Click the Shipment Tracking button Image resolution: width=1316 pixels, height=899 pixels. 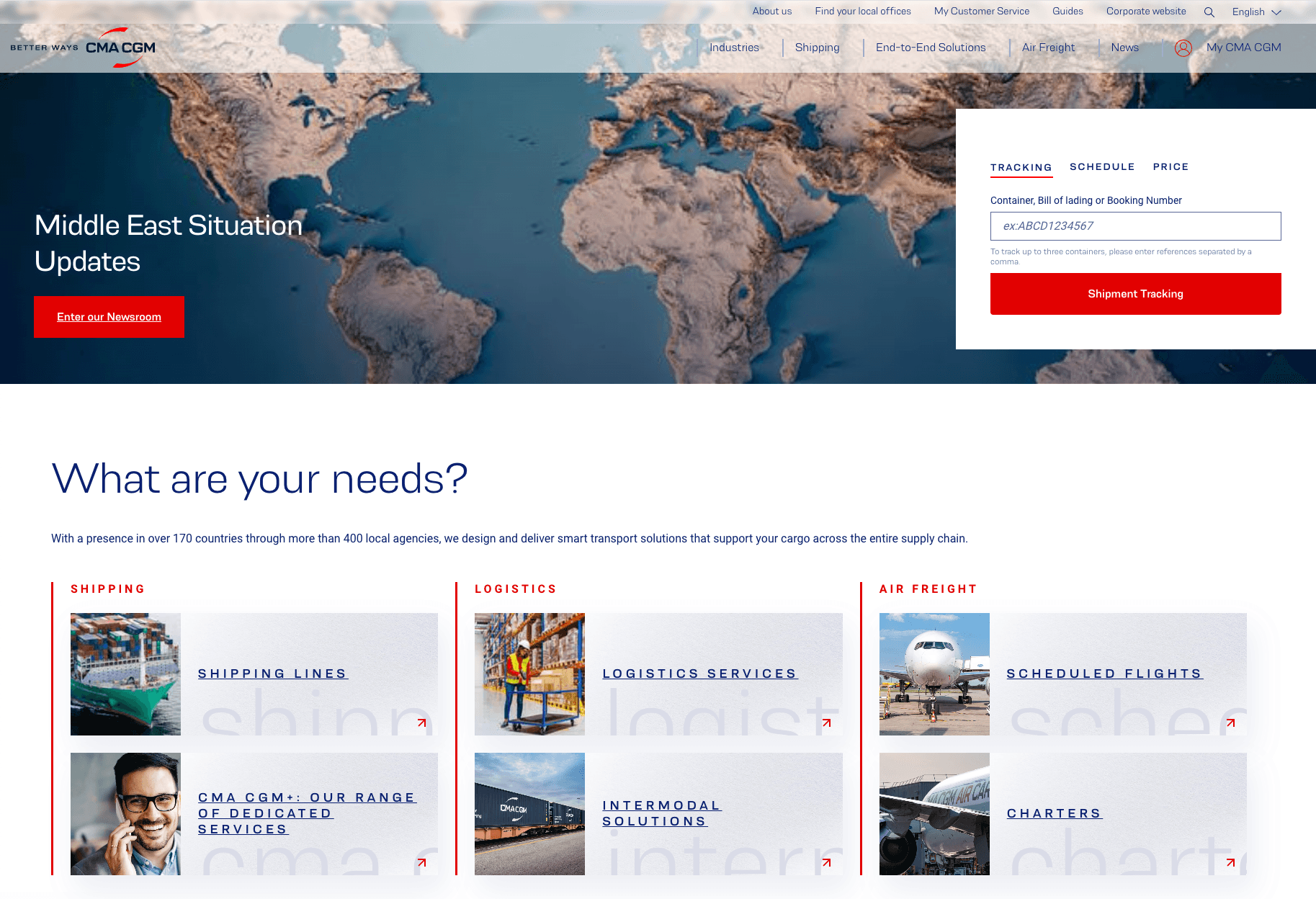pos(1135,294)
